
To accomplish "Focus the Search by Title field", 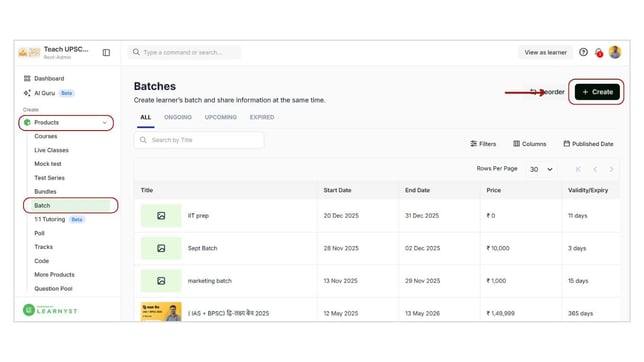I will coord(199,140).
